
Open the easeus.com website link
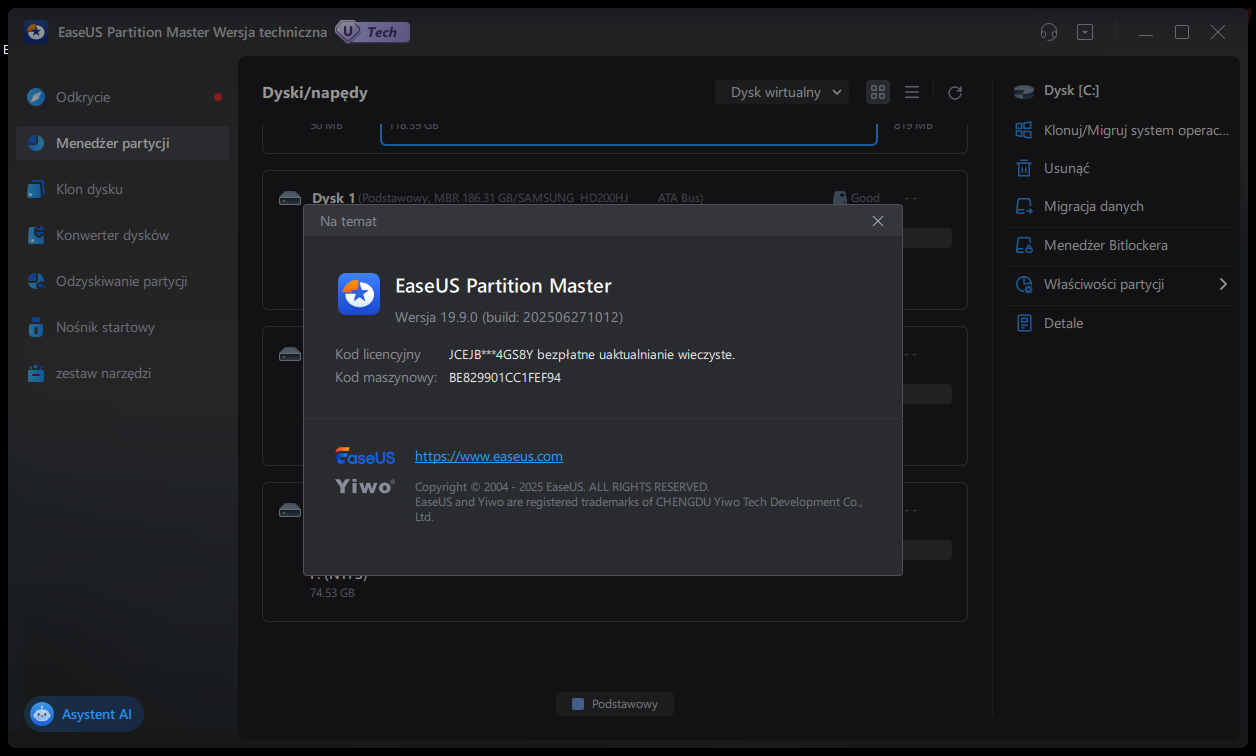pyautogui.click(x=489, y=456)
